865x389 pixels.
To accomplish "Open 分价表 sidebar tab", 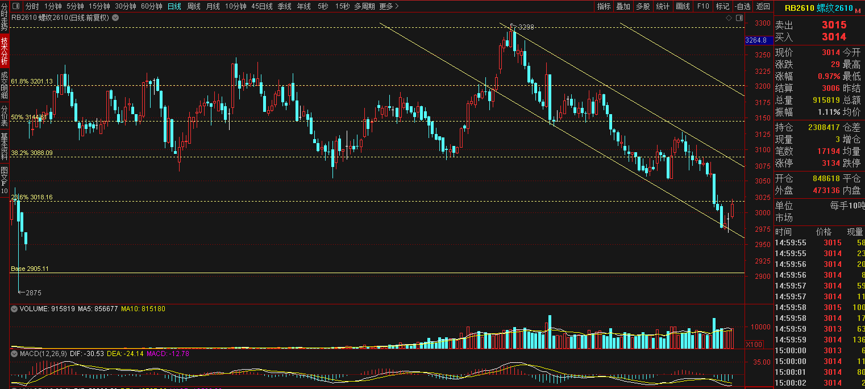I will coord(4,114).
